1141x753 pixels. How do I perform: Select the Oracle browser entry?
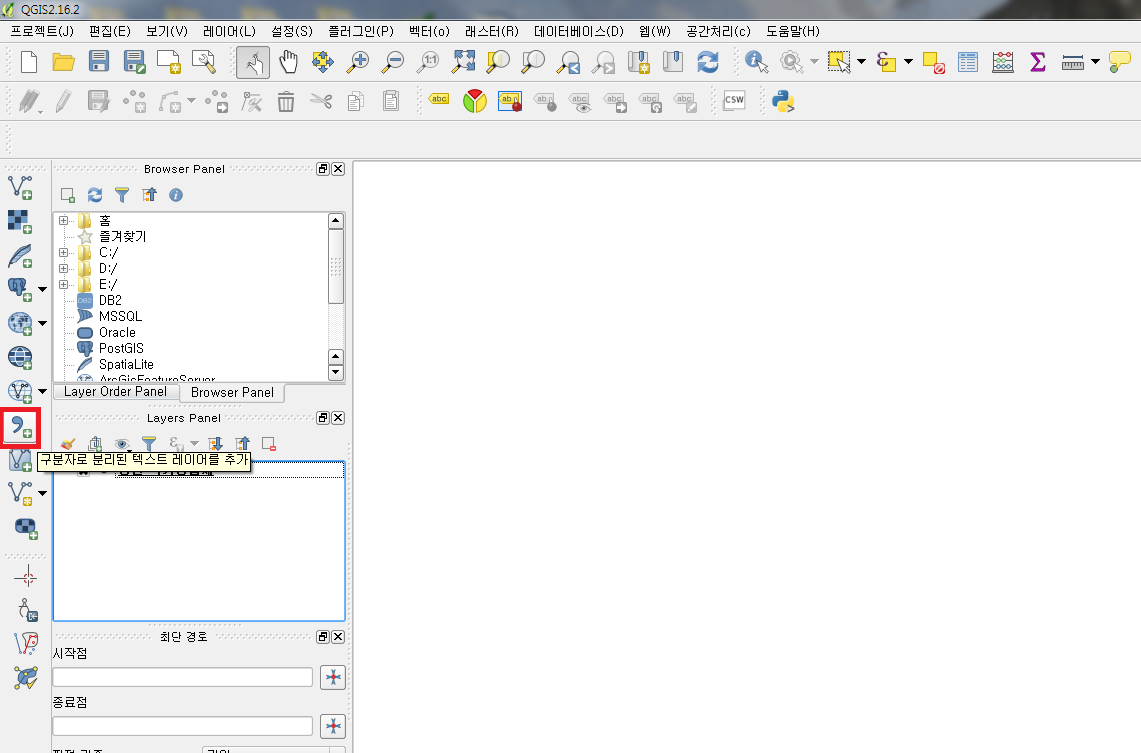[x=117, y=332]
